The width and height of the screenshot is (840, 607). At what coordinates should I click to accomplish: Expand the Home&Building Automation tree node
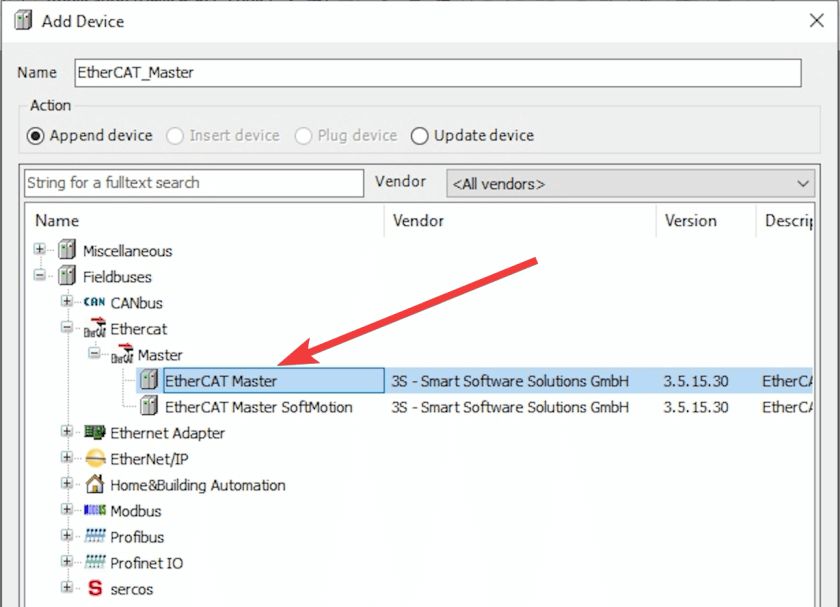66,483
